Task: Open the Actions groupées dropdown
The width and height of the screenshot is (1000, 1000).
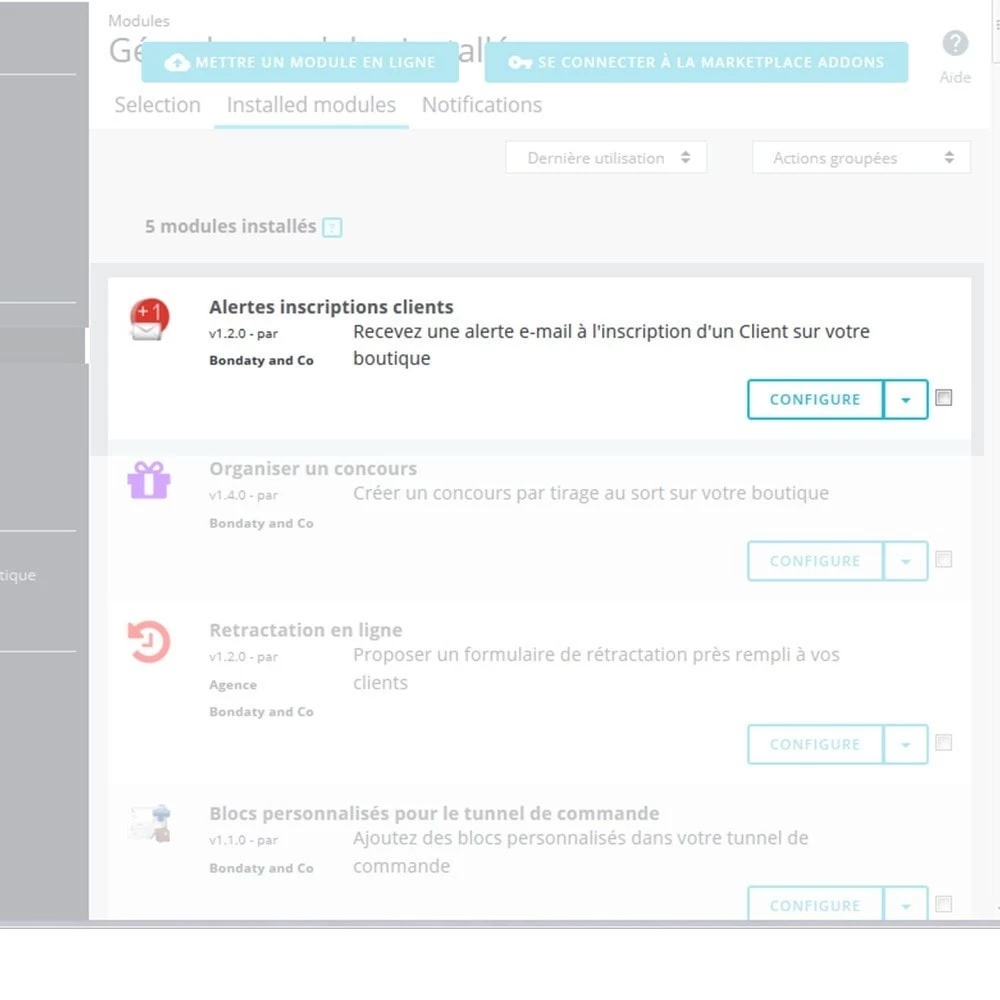Action: (x=861, y=158)
